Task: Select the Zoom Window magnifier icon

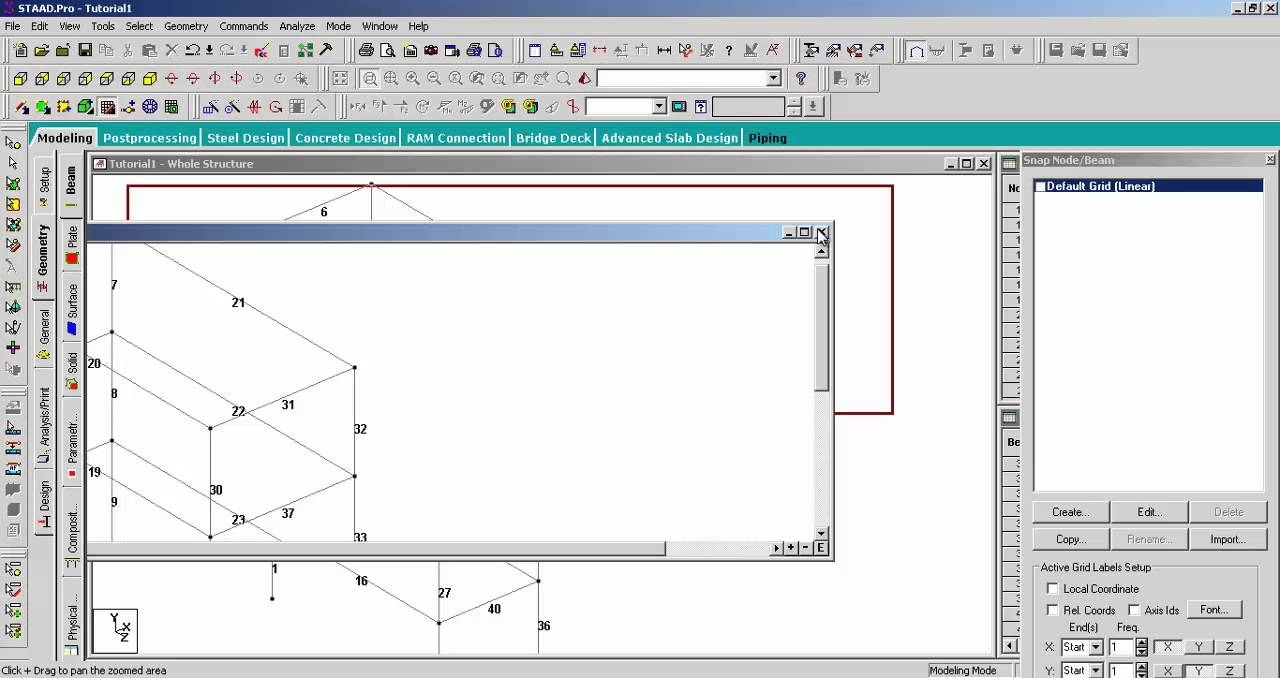Action: tap(370, 78)
